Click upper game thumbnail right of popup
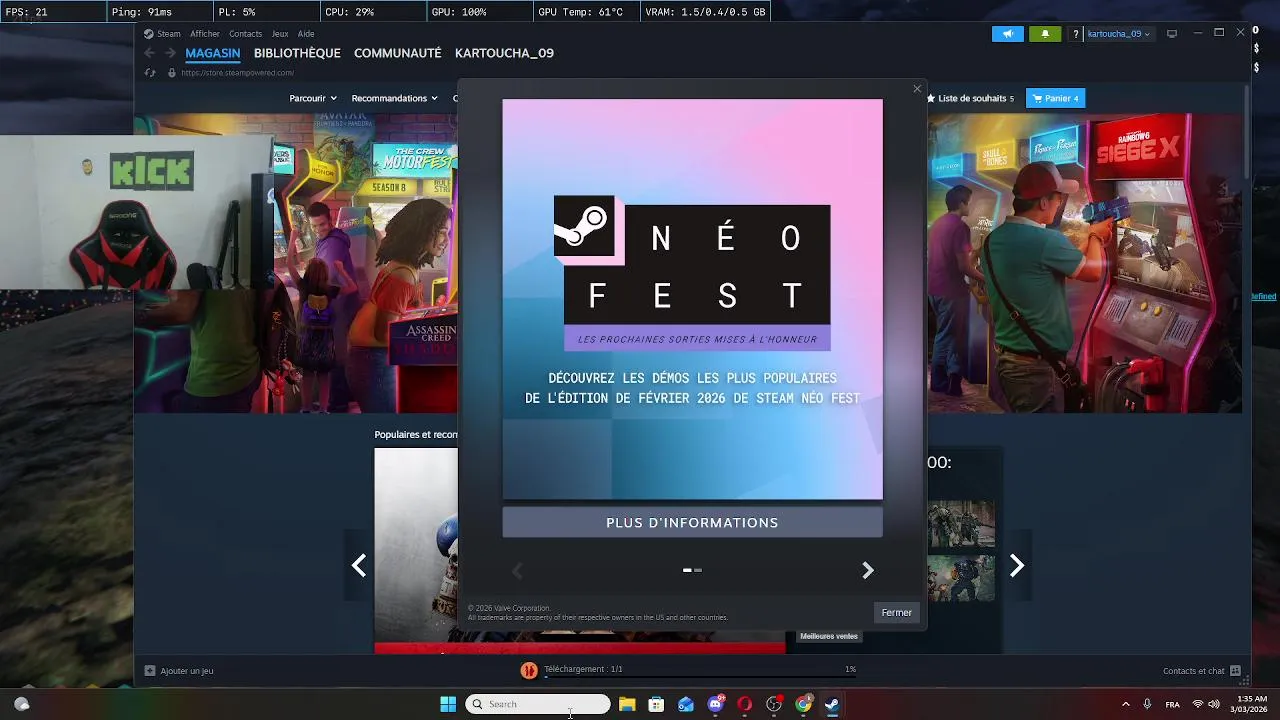Viewport: 1280px width, 720px height. click(x=961, y=524)
